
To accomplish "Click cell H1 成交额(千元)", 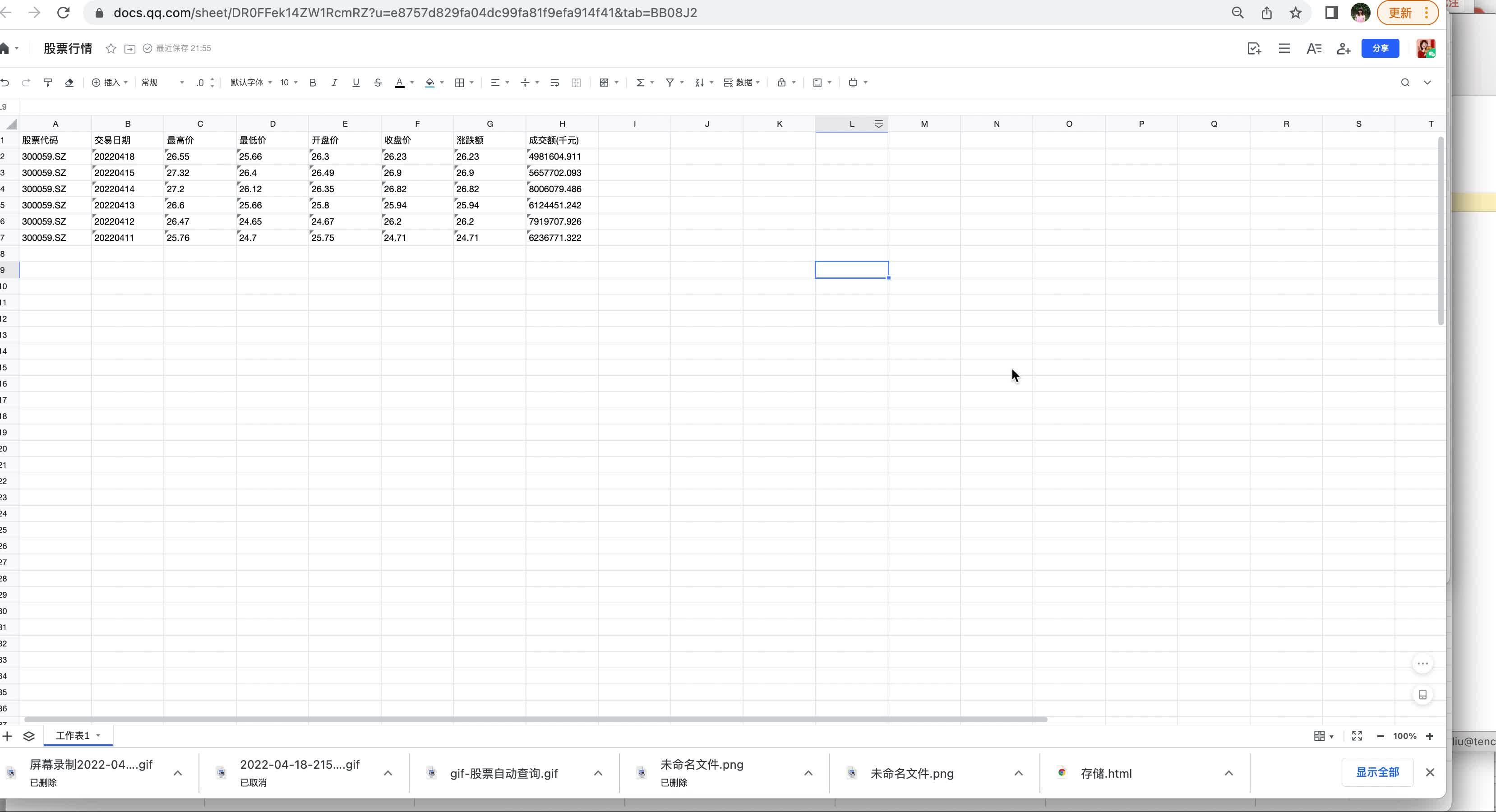I will pyautogui.click(x=561, y=140).
